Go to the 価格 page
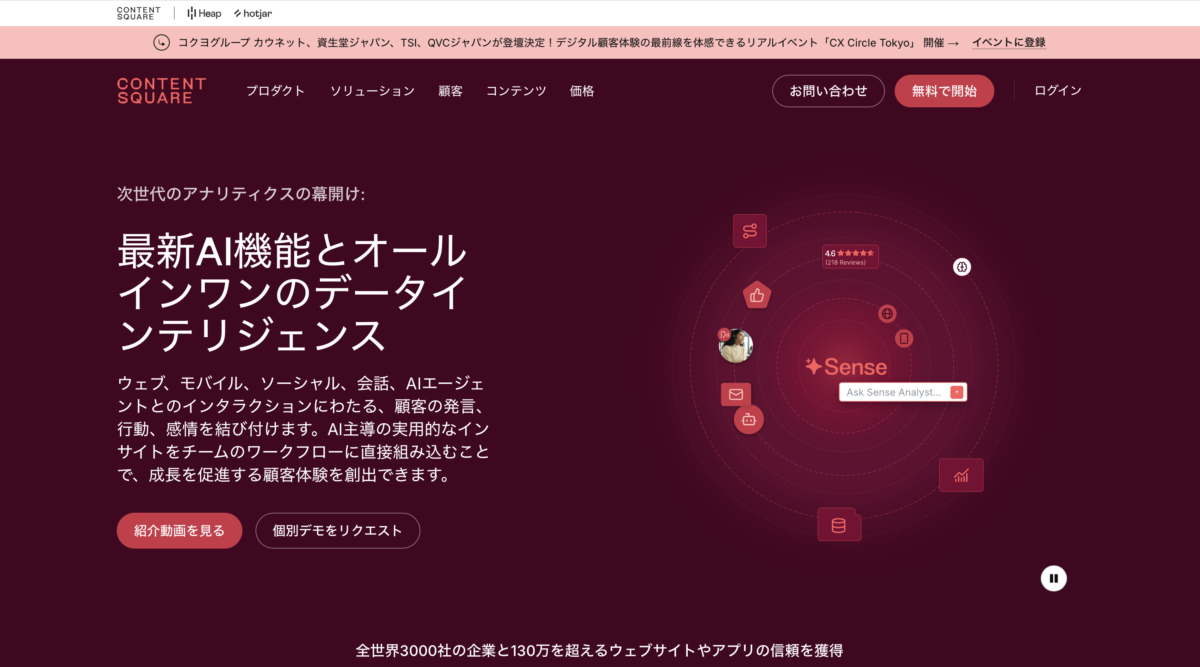Viewport: 1200px width, 667px height. 582,91
